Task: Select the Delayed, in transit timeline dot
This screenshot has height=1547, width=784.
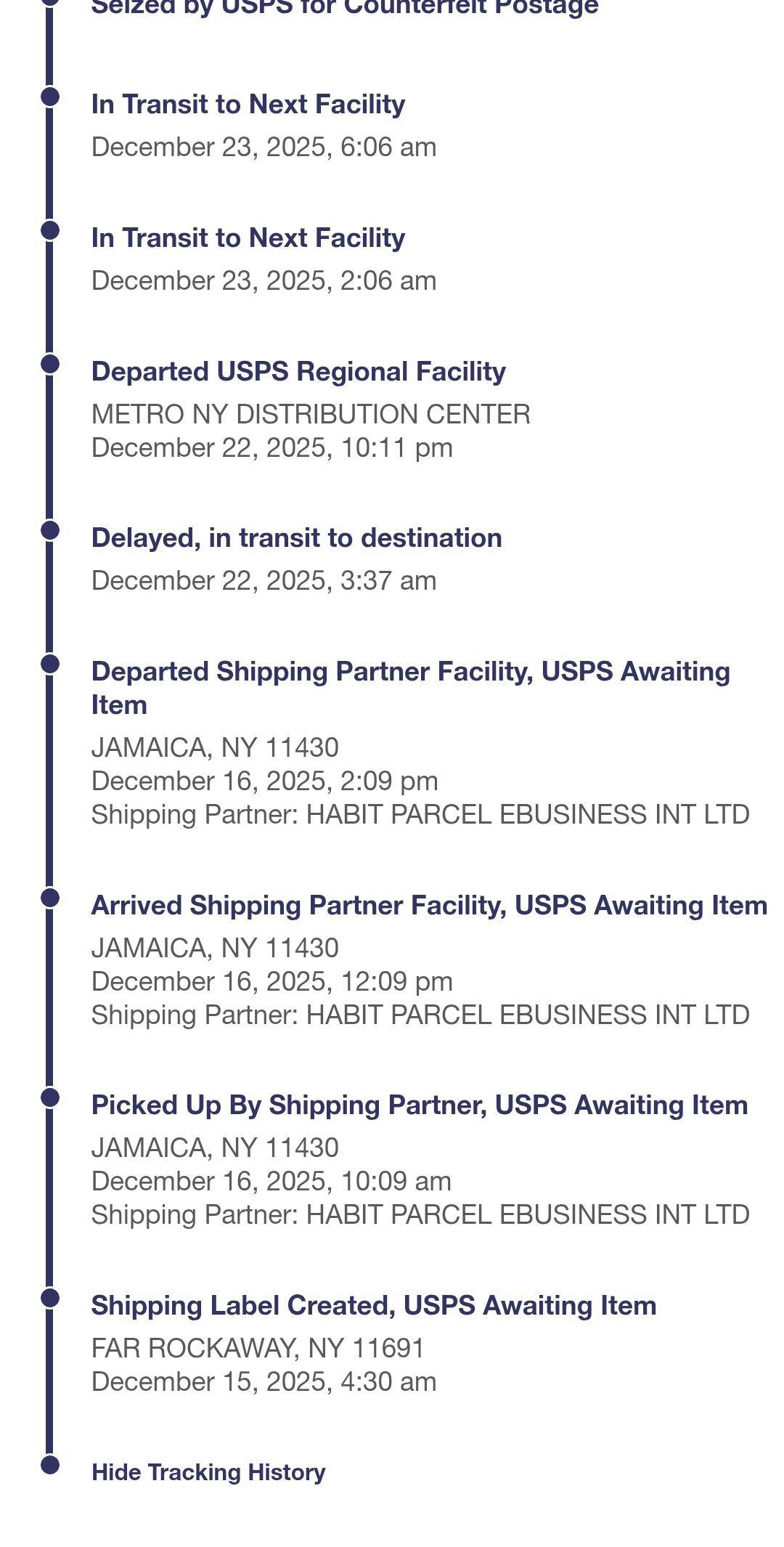Action: click(49, 530)
